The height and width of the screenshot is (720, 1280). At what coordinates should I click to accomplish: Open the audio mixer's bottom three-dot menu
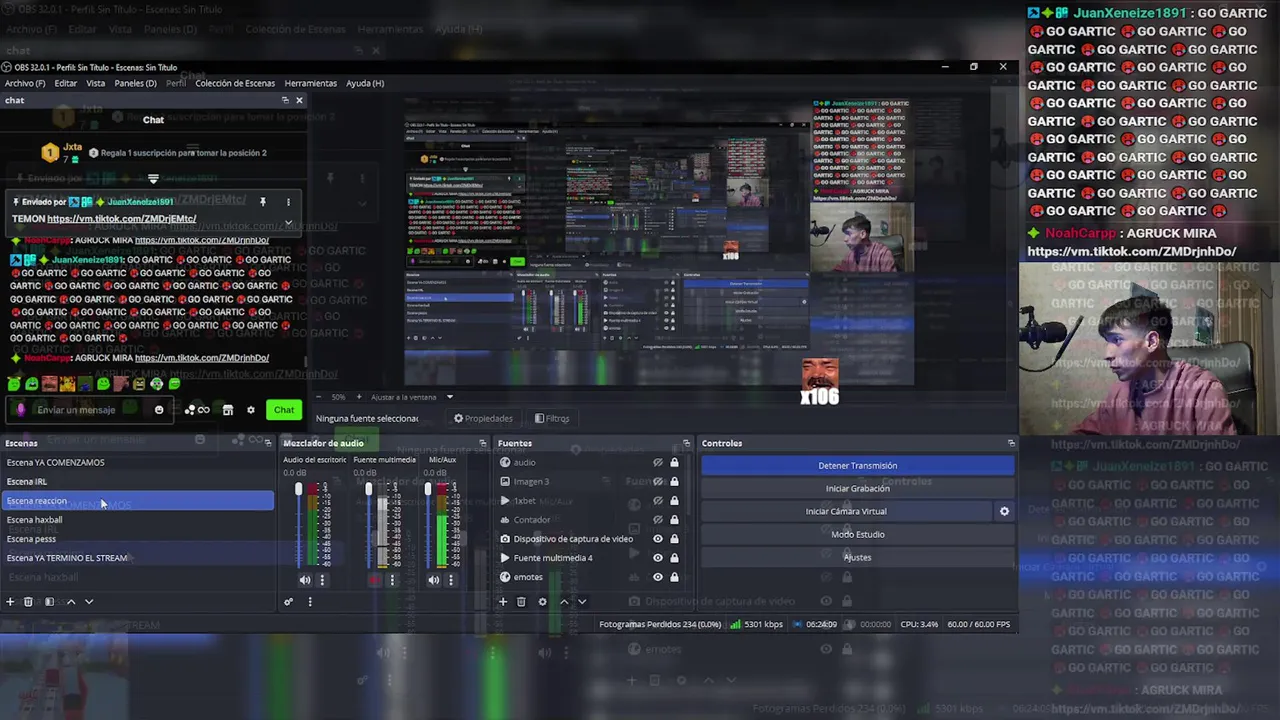pyautogui.click(x=310, y=602)
